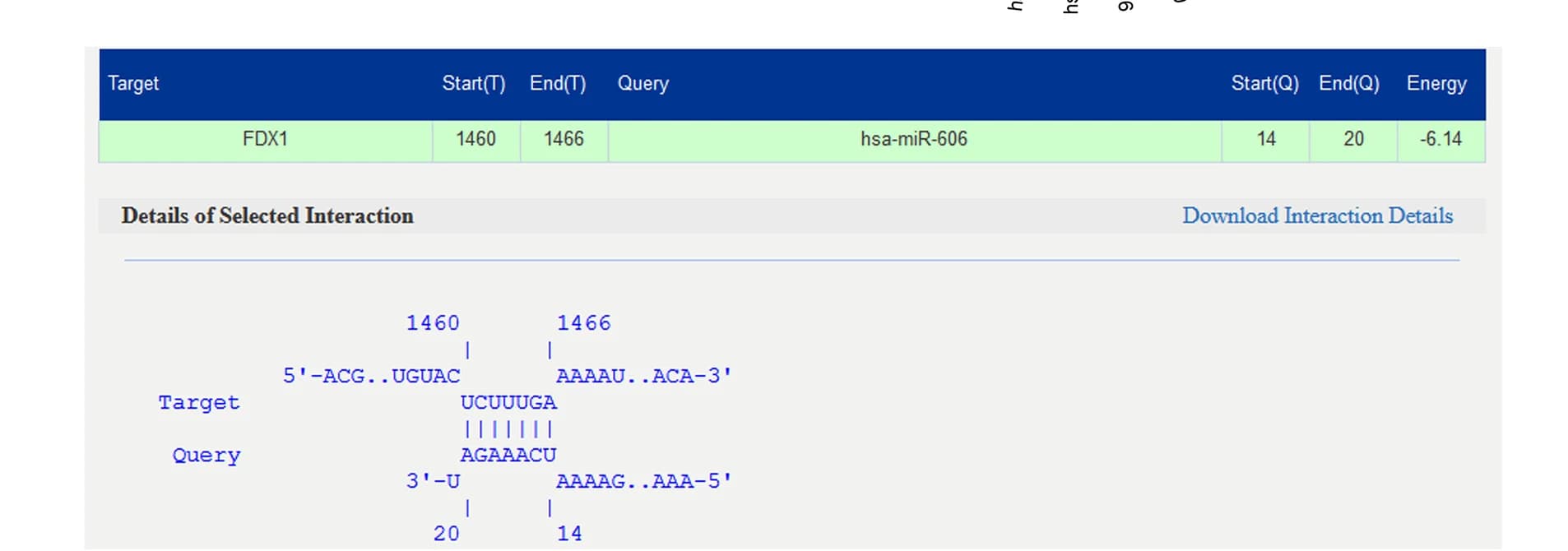Viewport: 1568px width, 551px height.
Task: Click the 1466 position label above alignment
Action: point(584,323)
